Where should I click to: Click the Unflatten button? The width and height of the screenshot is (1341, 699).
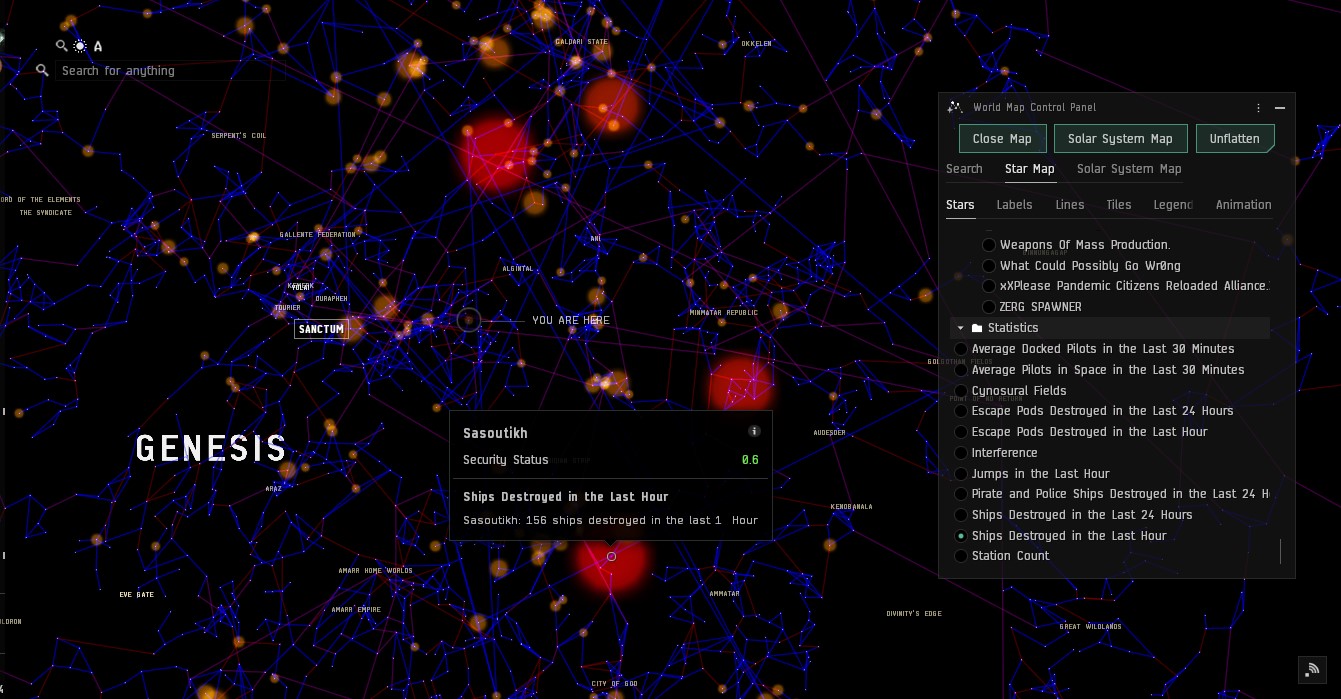pos(1235,139)
